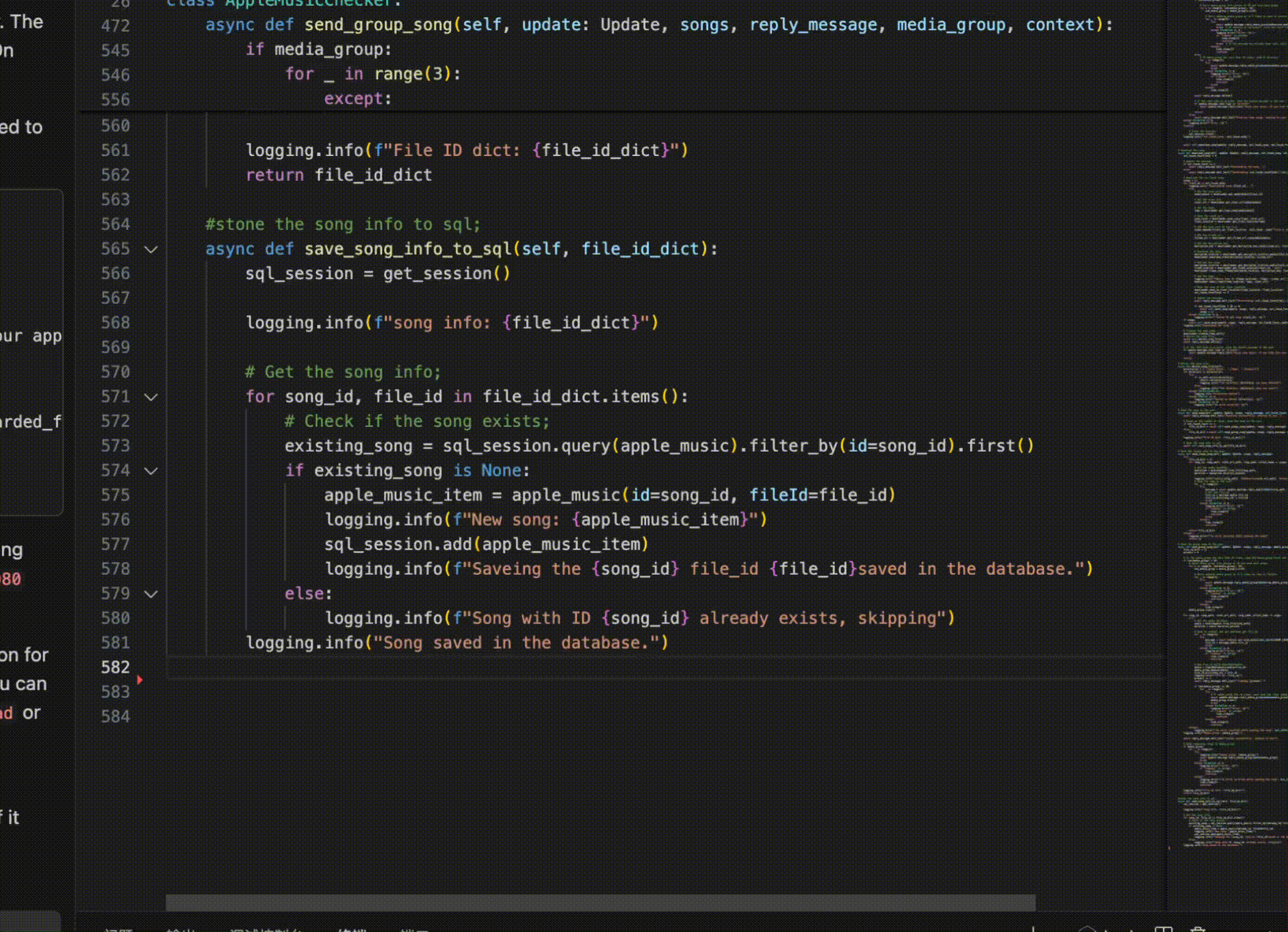Click line number 561 in the gutter
The height and width of the screenshot is (932, 1288).
coord(115,151)
